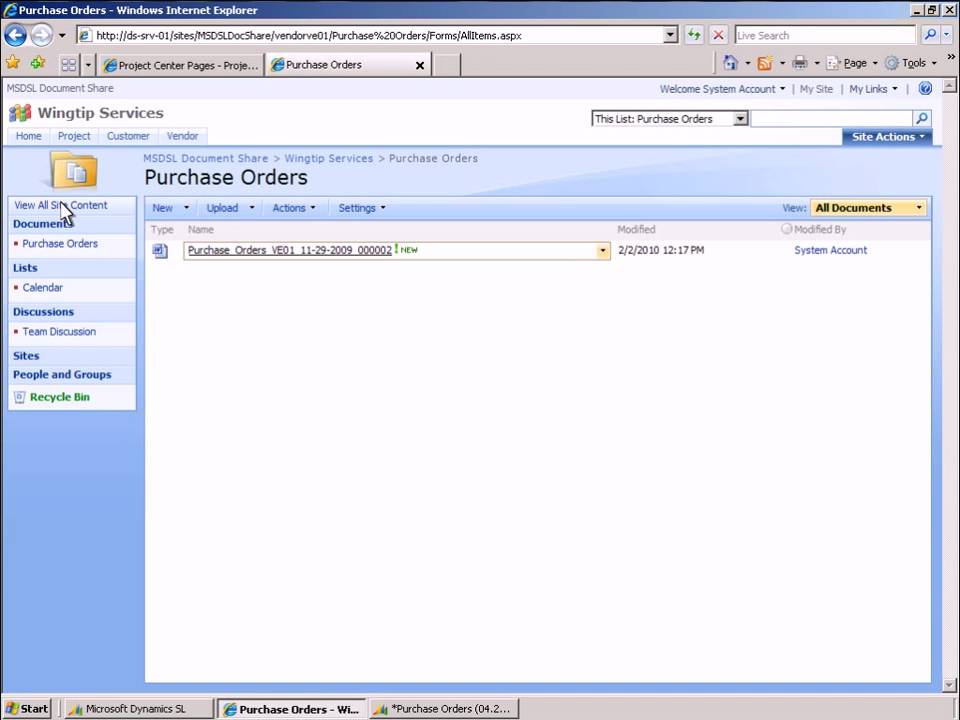Open People and Groups link
Image resolution: width=960 pixels, height=720 pixels.
click(62, 375)
